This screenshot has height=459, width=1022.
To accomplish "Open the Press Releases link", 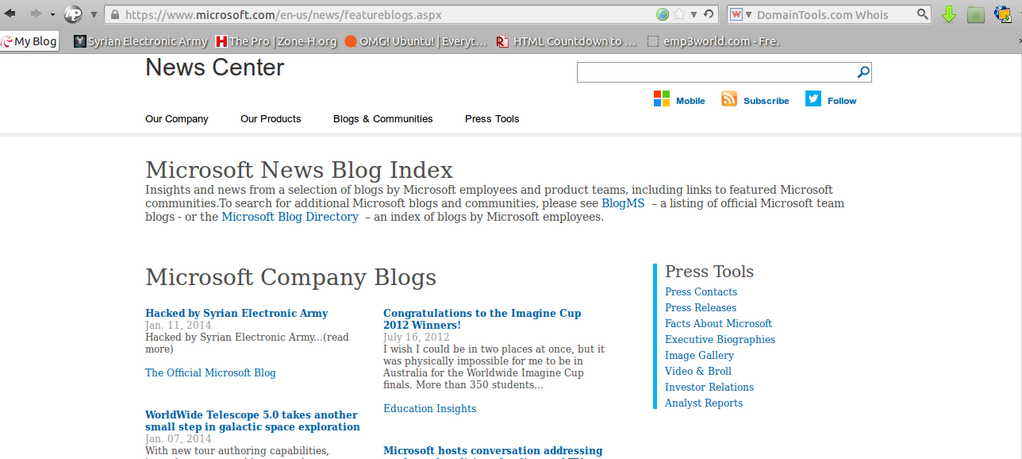I will pyautogui.click(x=701, y=308).
